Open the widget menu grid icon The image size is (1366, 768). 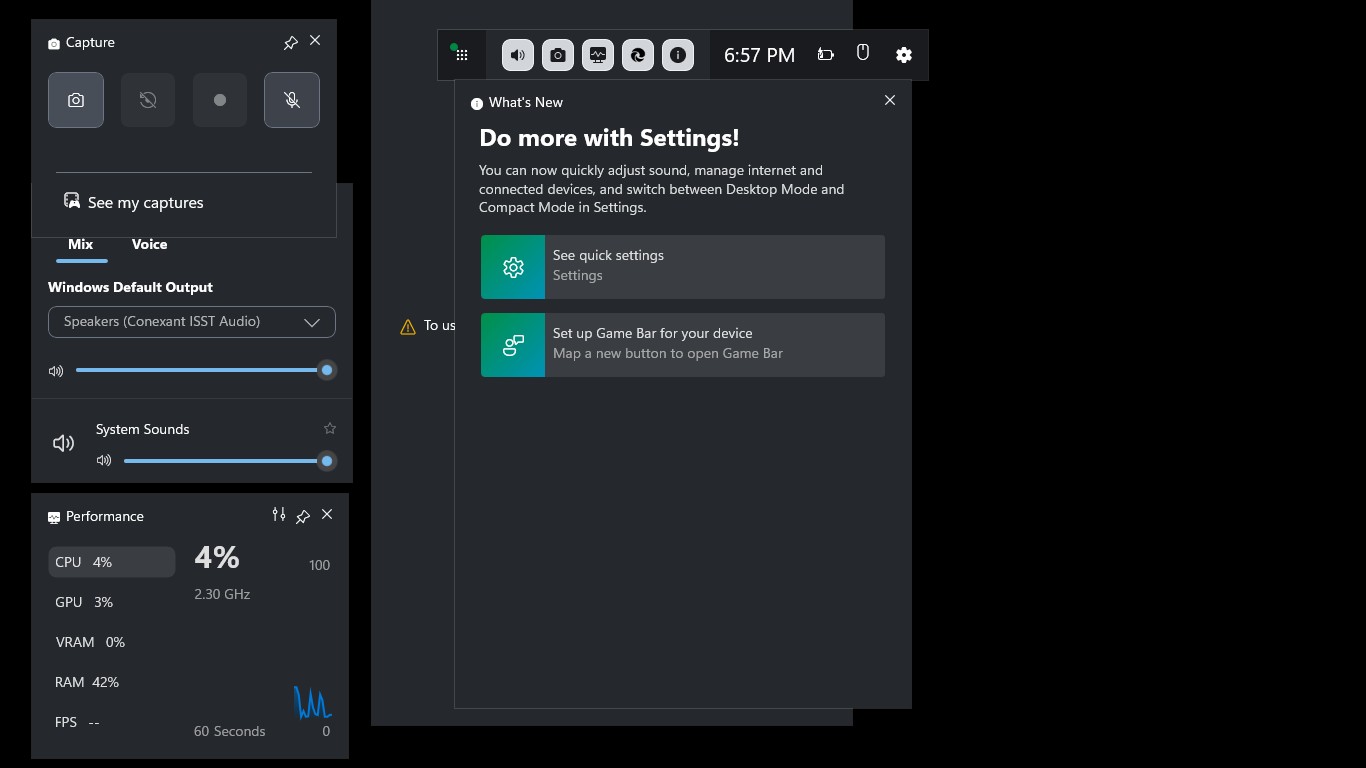tap(462, 55)
